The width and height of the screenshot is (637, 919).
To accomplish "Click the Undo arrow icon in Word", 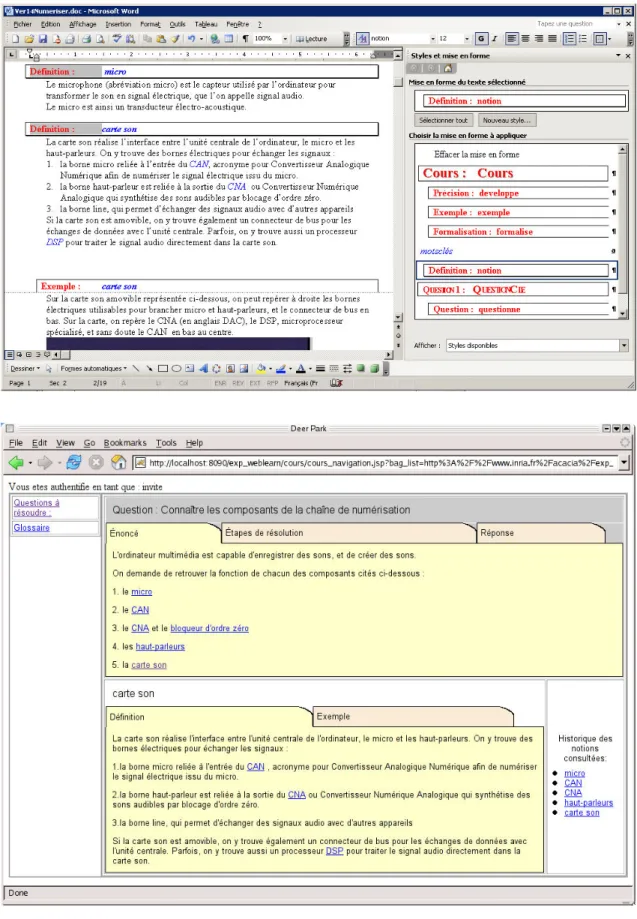I will 192,39.
